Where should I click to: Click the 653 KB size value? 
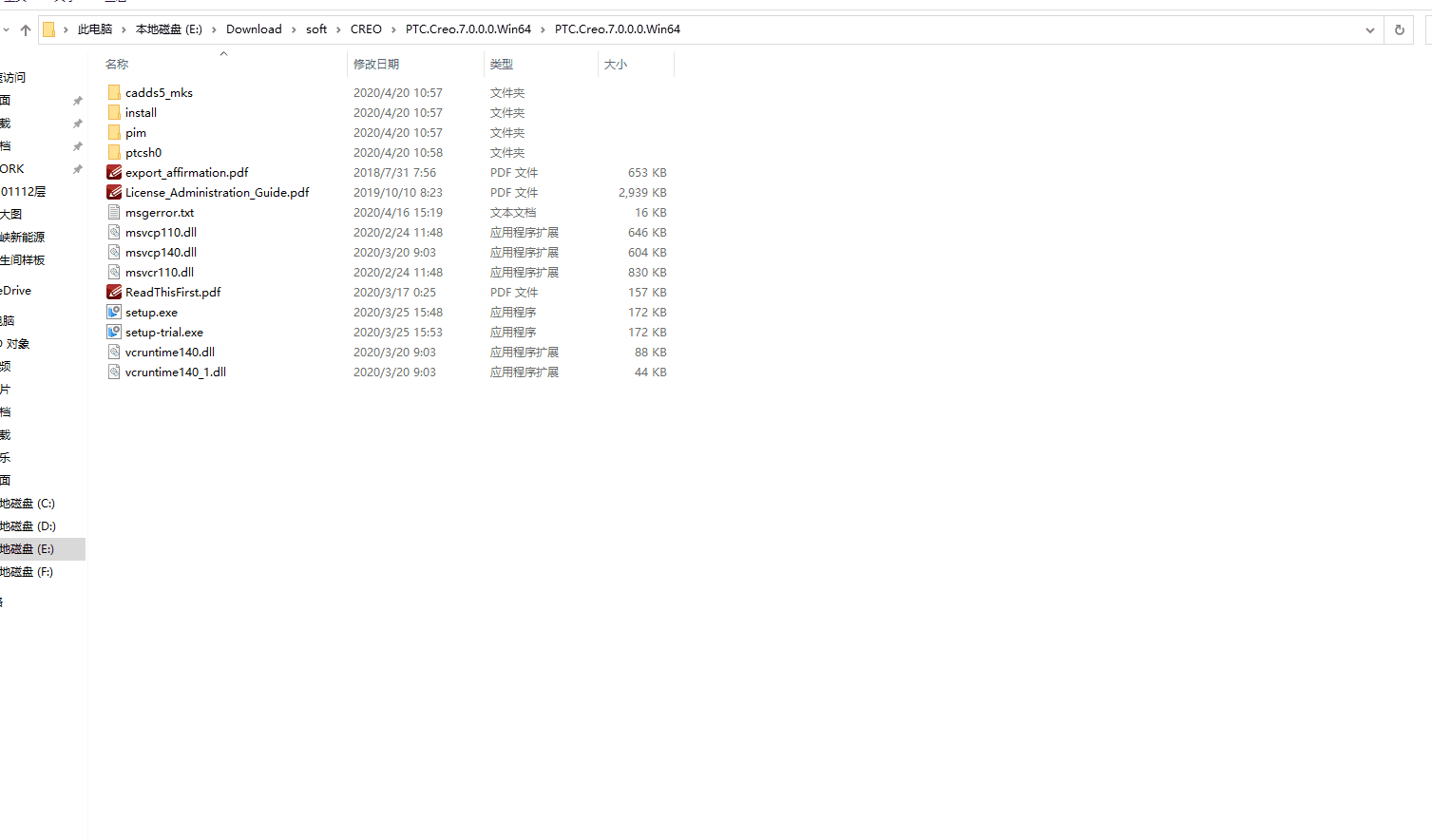coord(647,173)
